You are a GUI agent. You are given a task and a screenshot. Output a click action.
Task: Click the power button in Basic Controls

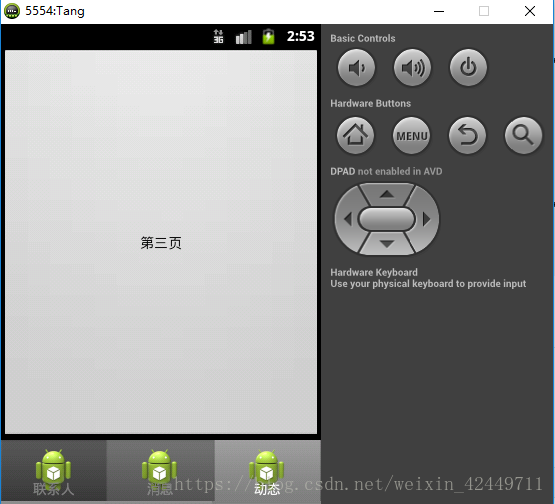[468, 67]
